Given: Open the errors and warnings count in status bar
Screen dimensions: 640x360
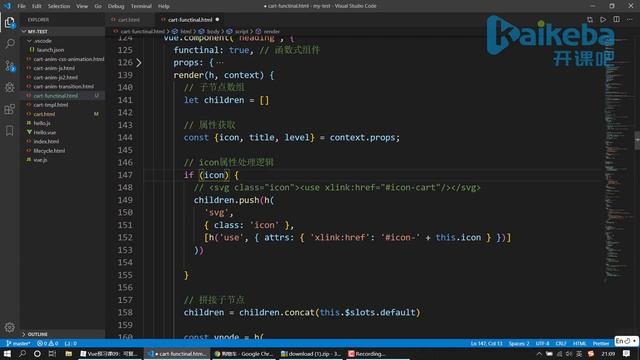Looking at the screenshot, I should click(x=48, y=343).
